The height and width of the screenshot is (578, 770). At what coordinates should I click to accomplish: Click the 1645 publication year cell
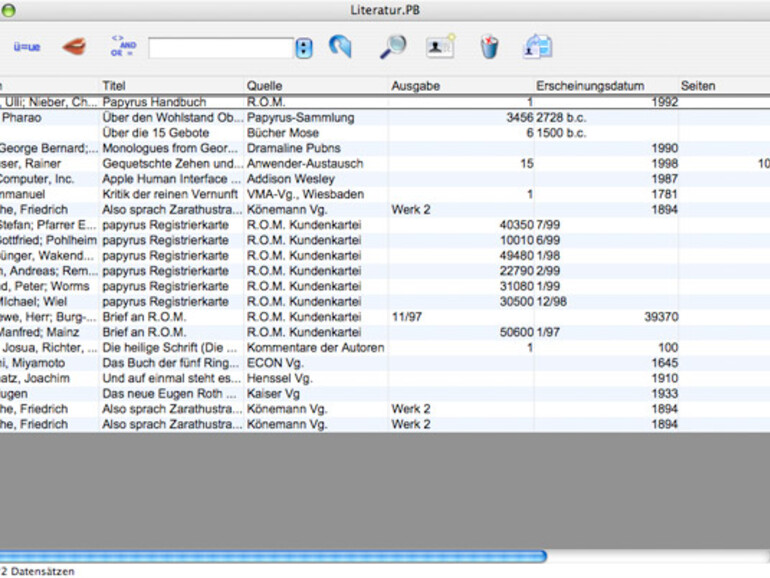pyautogui.click(x=664, y=362)
